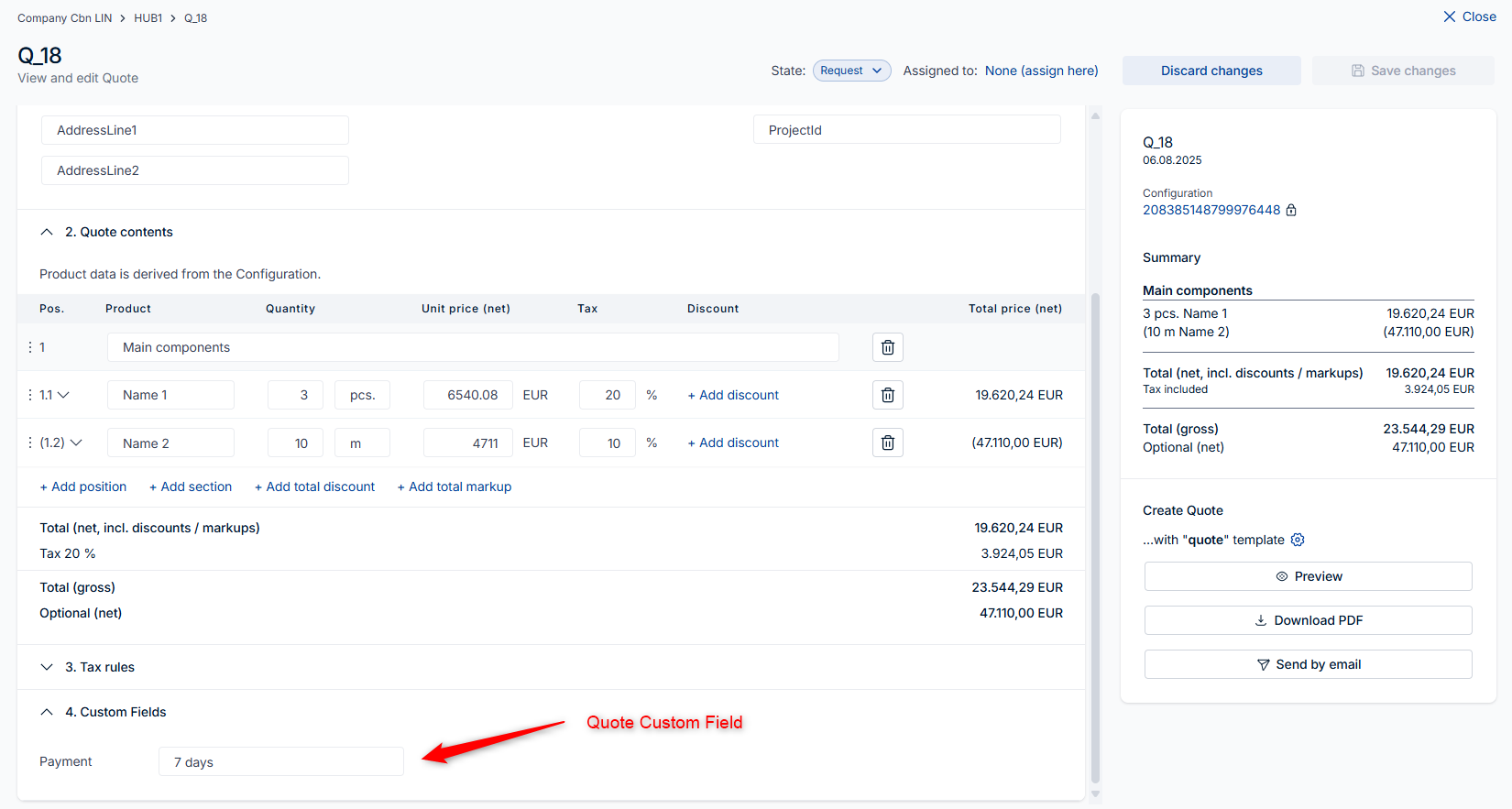The height and width of the screenshot is (809, 1512).
Task: Expand position 1.1 details chevron
Action: (63, 395)
